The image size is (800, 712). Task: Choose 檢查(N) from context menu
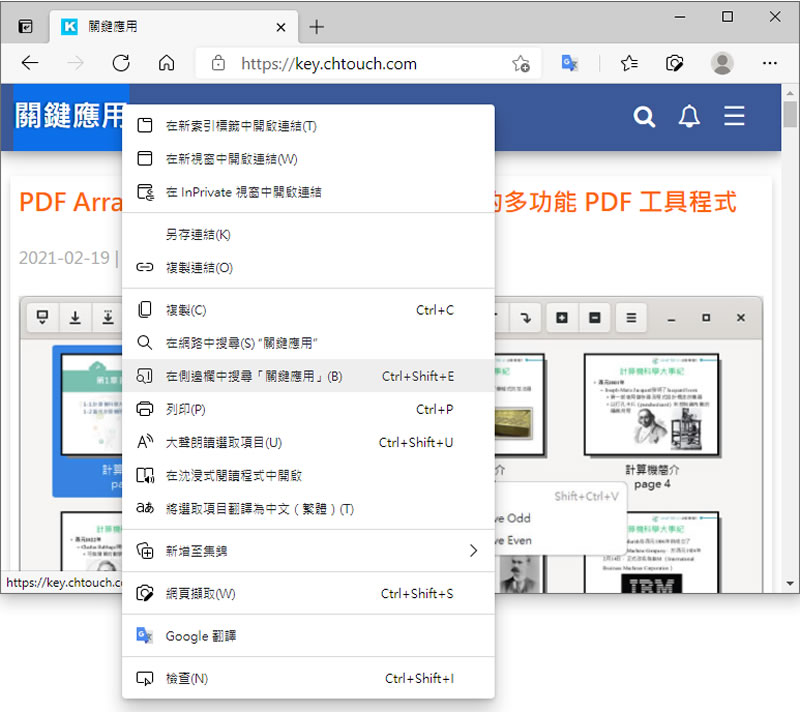(308, 678)
